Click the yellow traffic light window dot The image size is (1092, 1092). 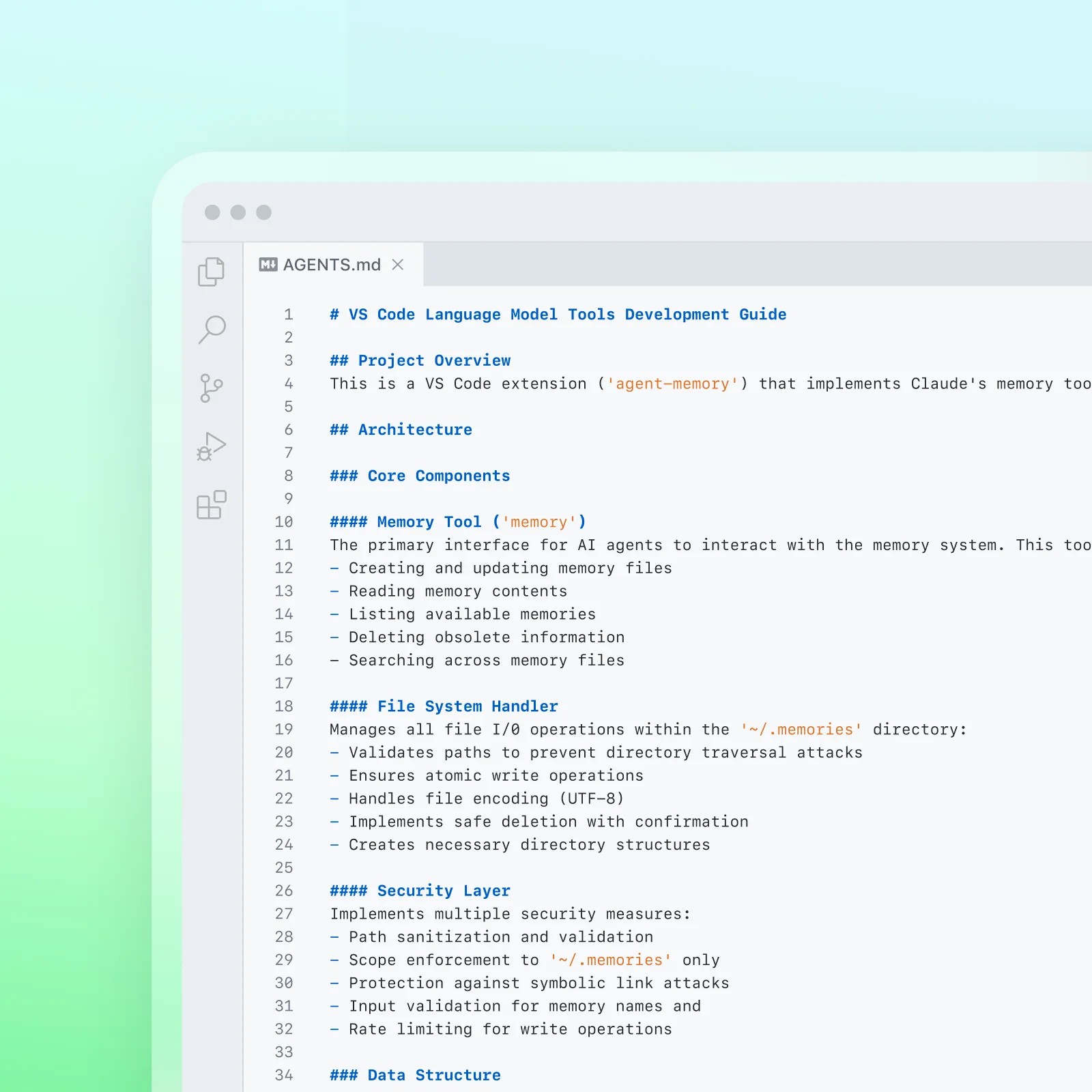(238, 213)
